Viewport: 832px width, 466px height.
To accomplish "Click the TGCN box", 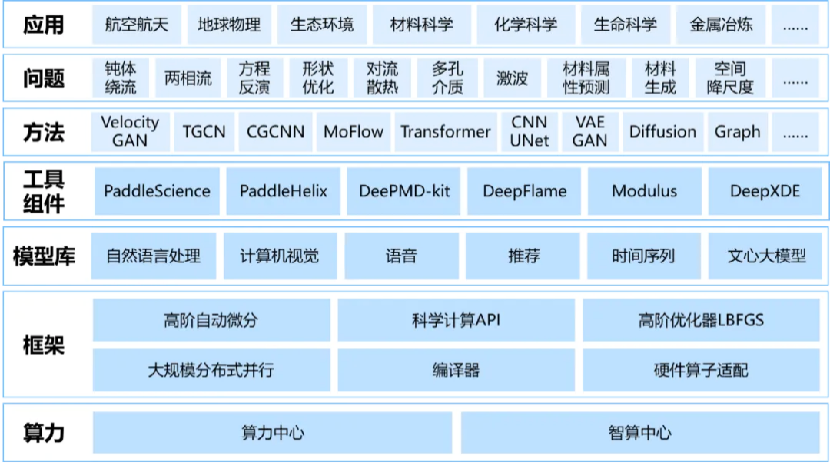I will click(204, 132).
